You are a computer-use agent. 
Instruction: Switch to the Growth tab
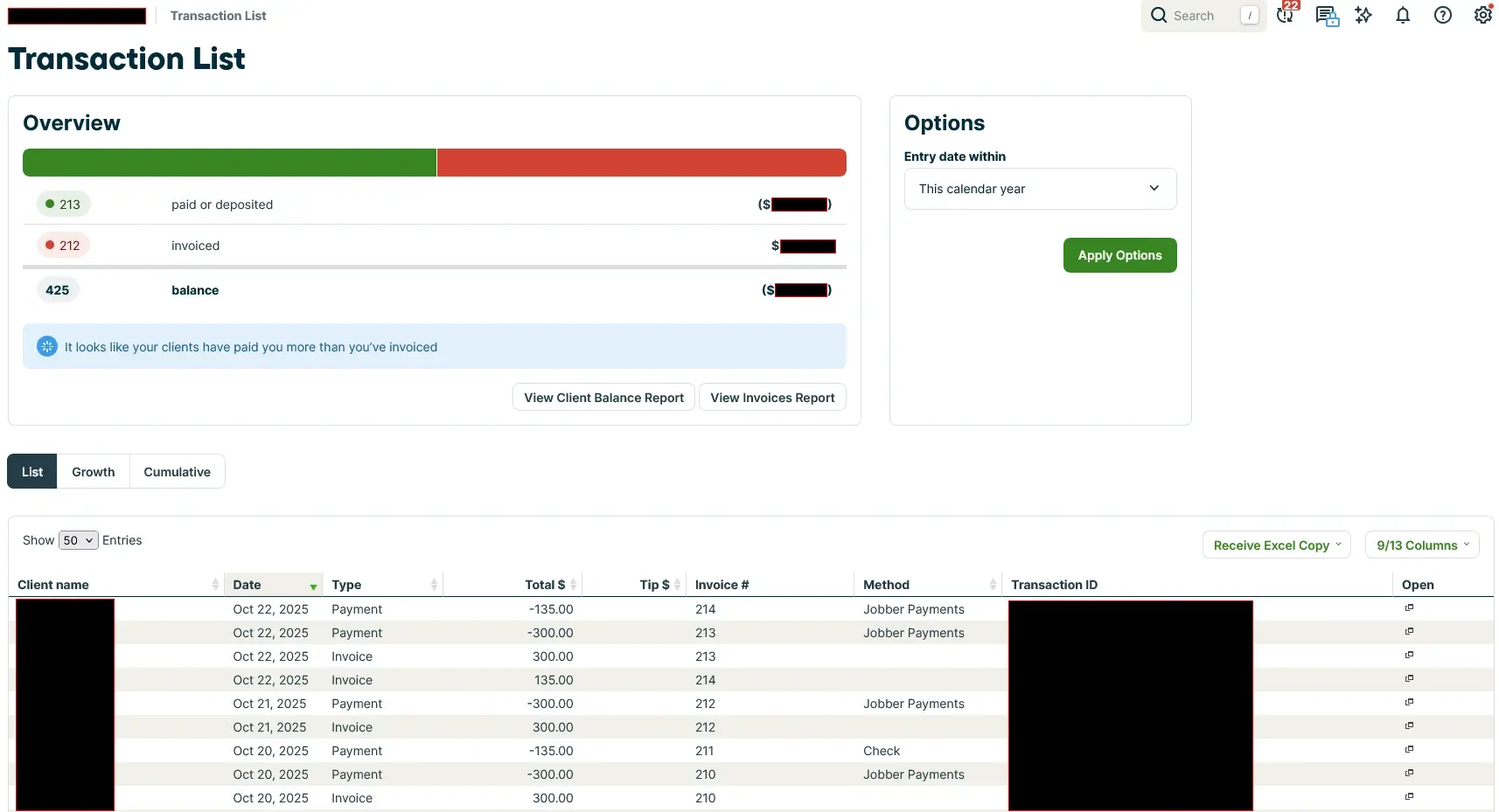(94, 472)
